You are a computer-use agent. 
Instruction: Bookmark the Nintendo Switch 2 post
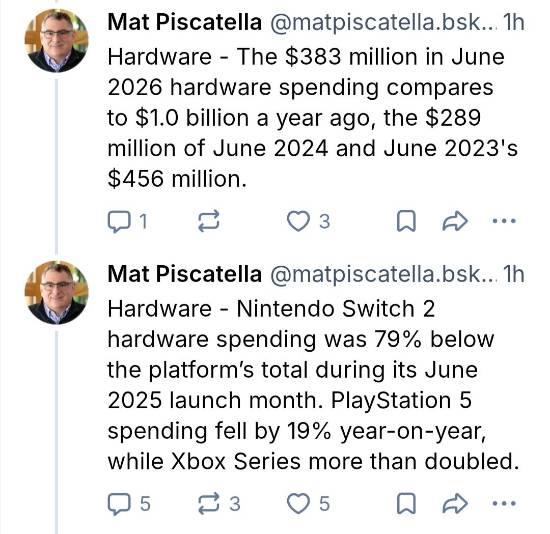(406, 504)
